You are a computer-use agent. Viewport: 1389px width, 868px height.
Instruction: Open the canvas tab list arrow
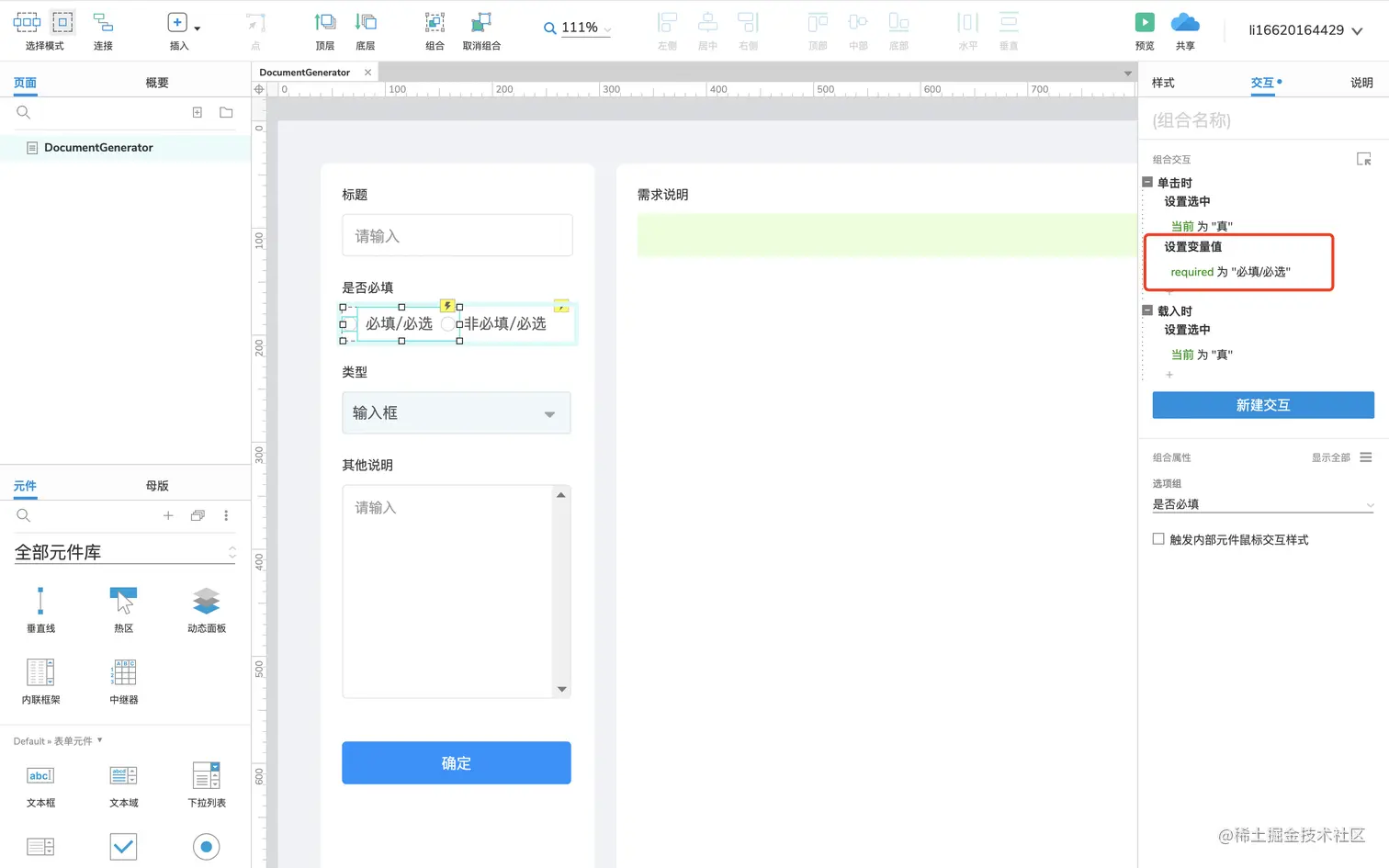click(1127, 73)
